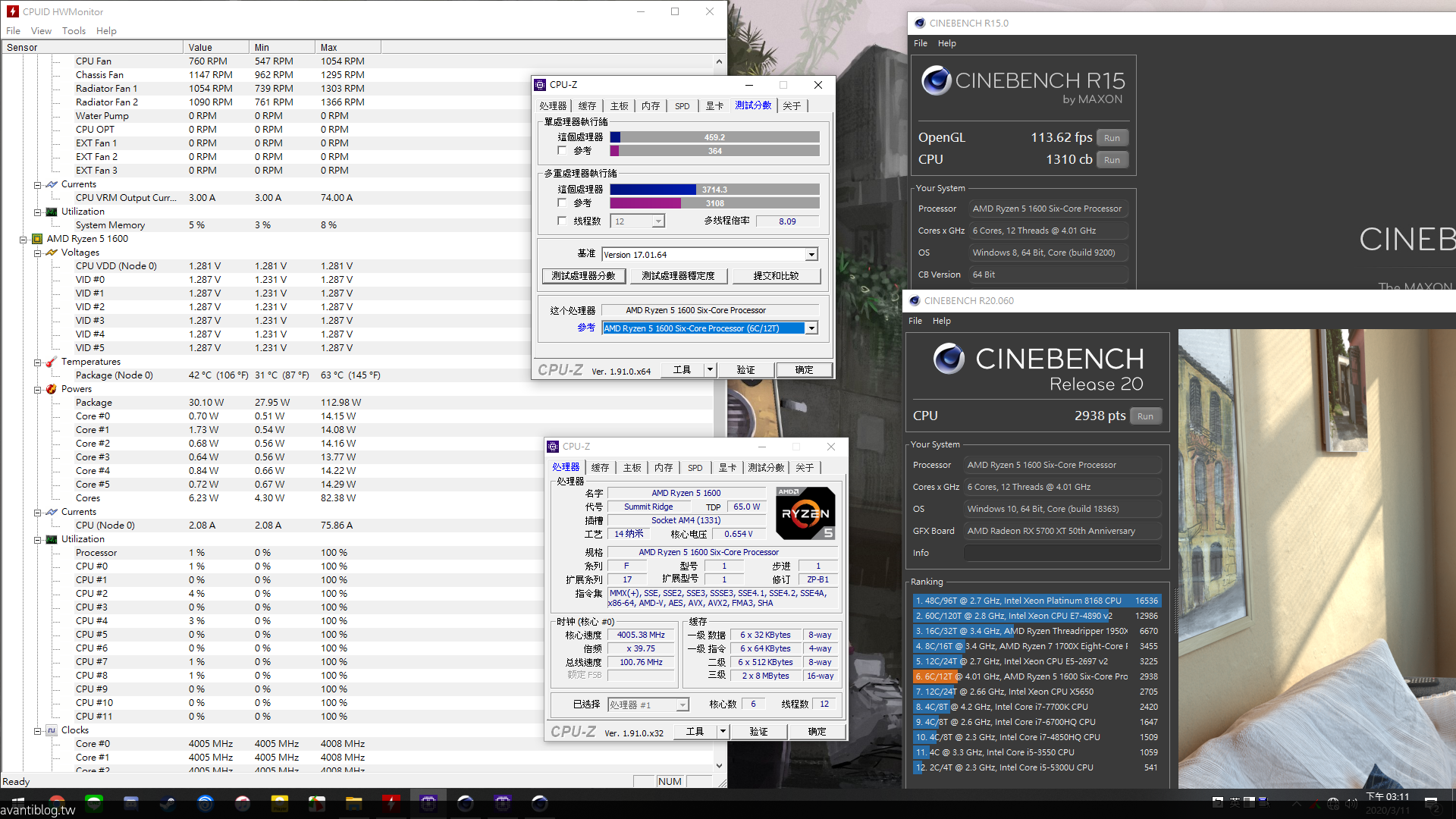This screenshot has width=1456, height=819.
Task: Open thread count 12 dropdown
Action: [657, 221]
